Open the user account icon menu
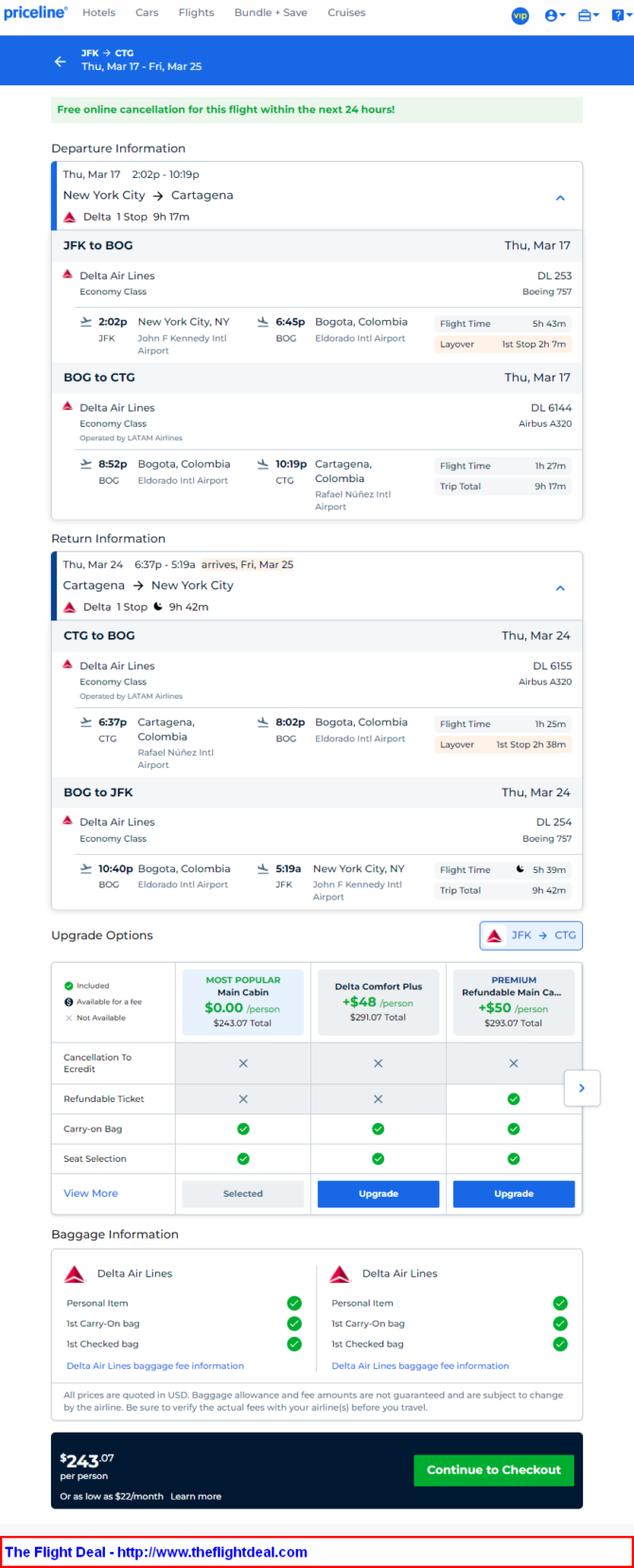 (x=555, y=15)
